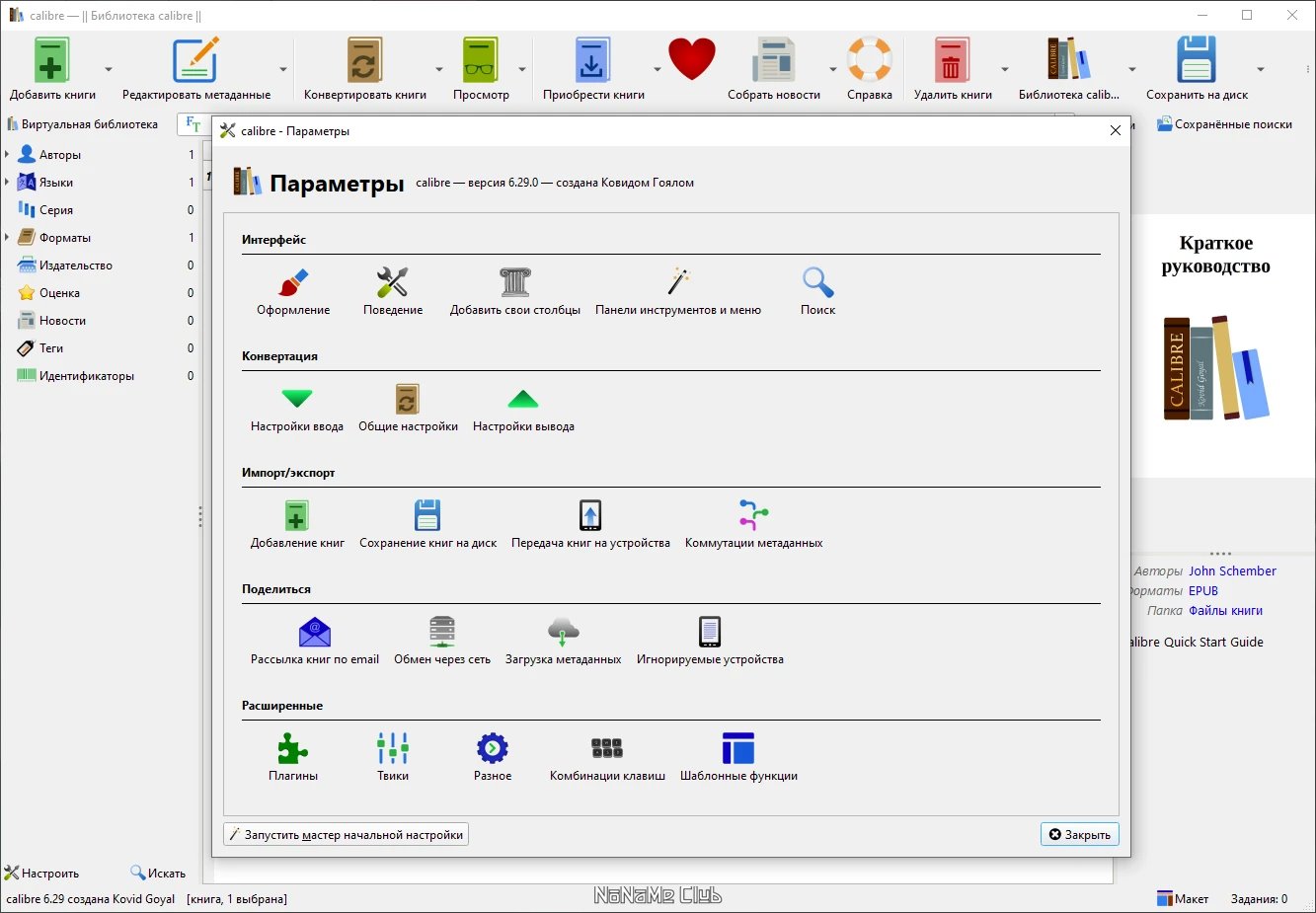Open Настройки вывода conversion settings
Screen dimensions: 1316x913
523,409
